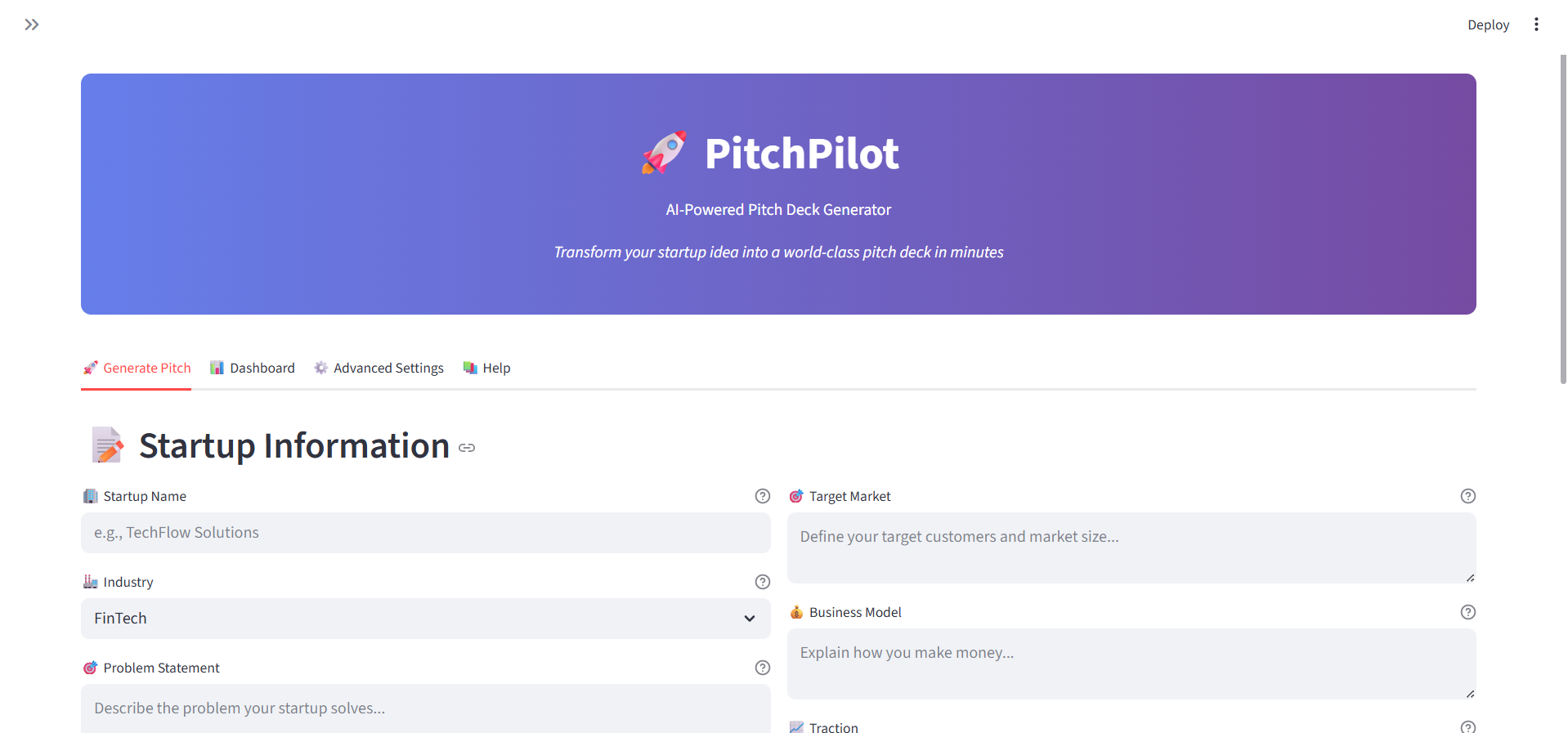
Task: Show help tooltip for Industry
Action: (762, 582)
